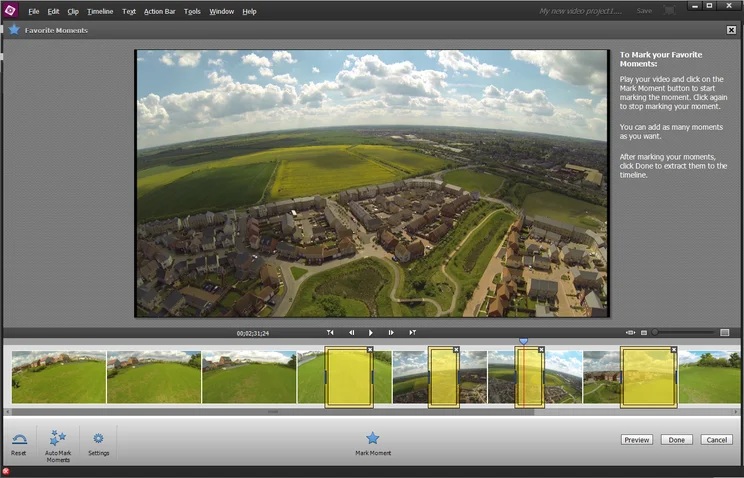Play the video
The width and height of the screenshot is (744, 478).
tap(371, 333)
